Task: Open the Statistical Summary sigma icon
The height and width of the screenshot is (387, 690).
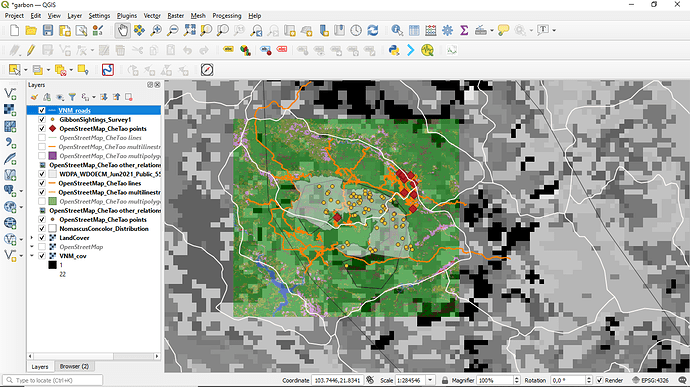Action: (464, 30)
